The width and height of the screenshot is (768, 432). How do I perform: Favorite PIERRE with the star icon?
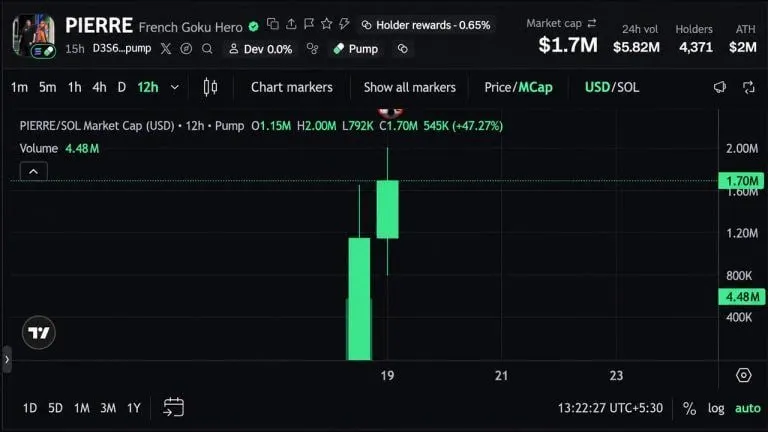click(x=326, y=24)
